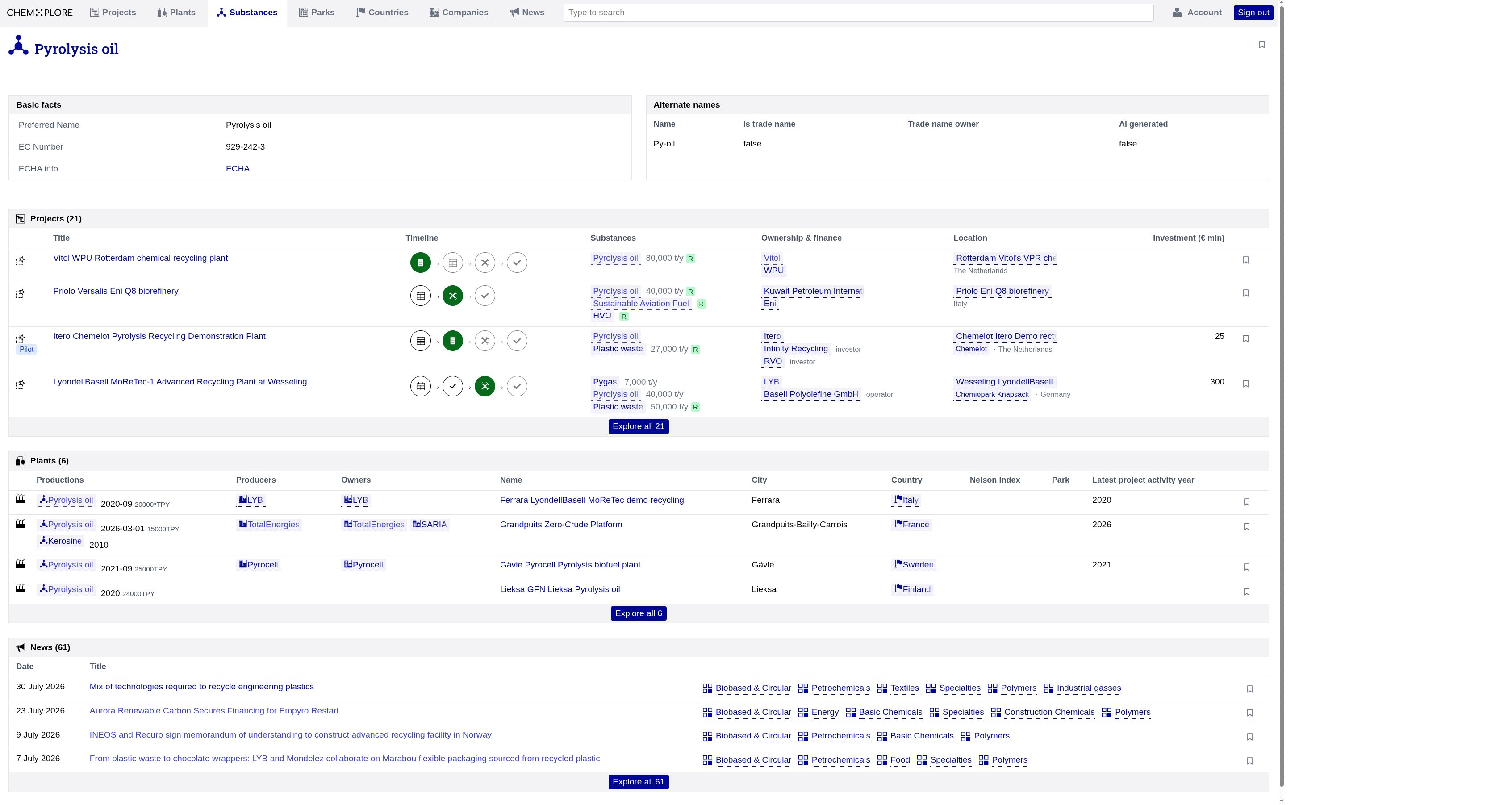Go to the Countries navigation tab

point(382,13)
